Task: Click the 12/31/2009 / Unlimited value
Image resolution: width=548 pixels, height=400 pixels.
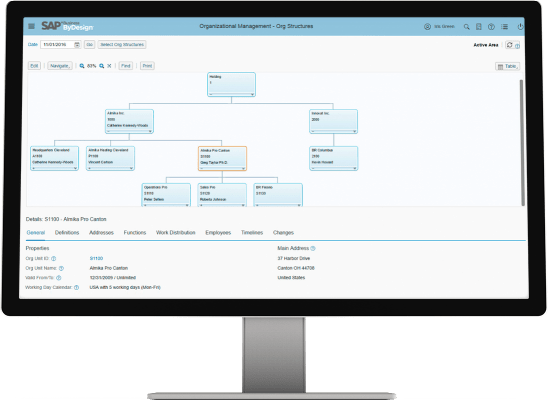Action: [113, 278]
